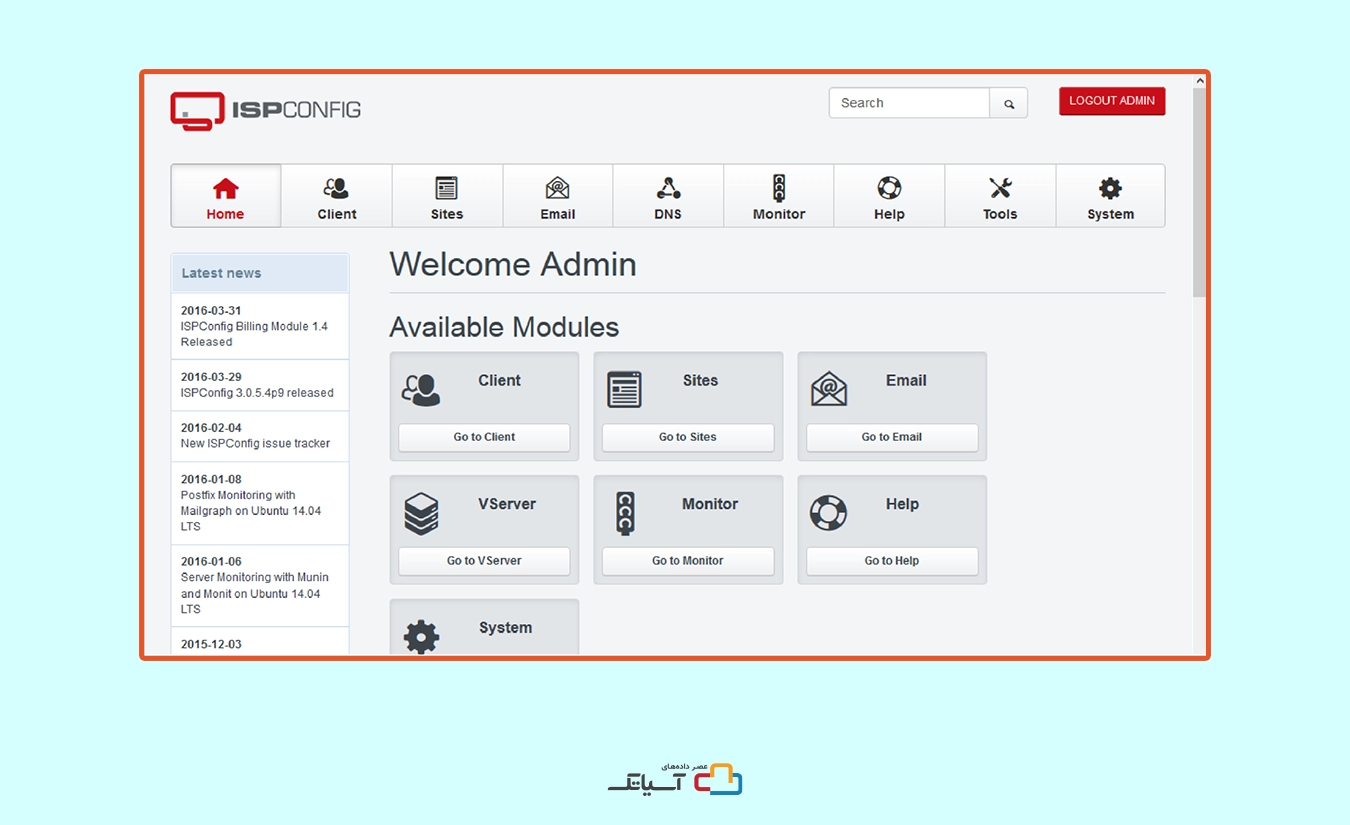Click the Go to Client button
The image size is (1350, 825).
(484, 437)
